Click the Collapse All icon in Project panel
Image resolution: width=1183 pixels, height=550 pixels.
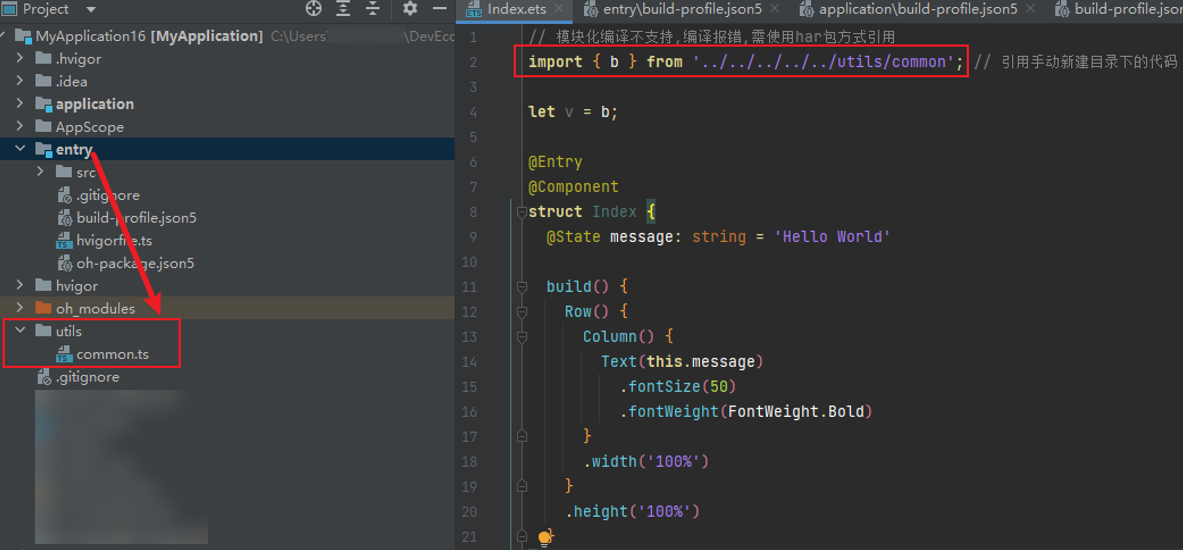(372, 9)
